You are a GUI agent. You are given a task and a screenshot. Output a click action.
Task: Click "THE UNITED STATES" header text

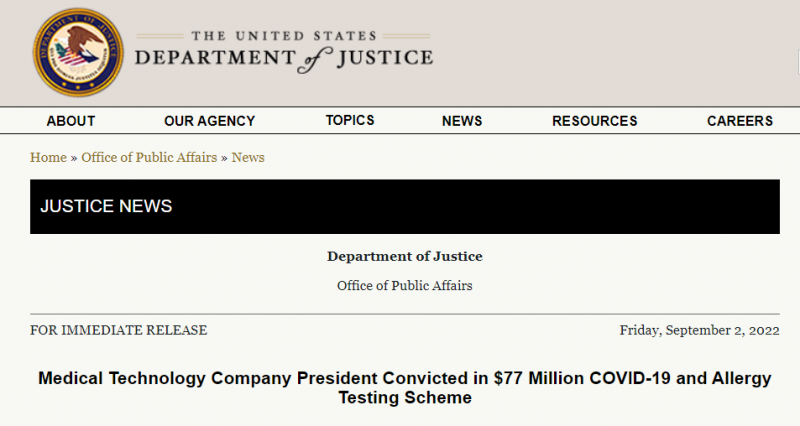point(284,36)
